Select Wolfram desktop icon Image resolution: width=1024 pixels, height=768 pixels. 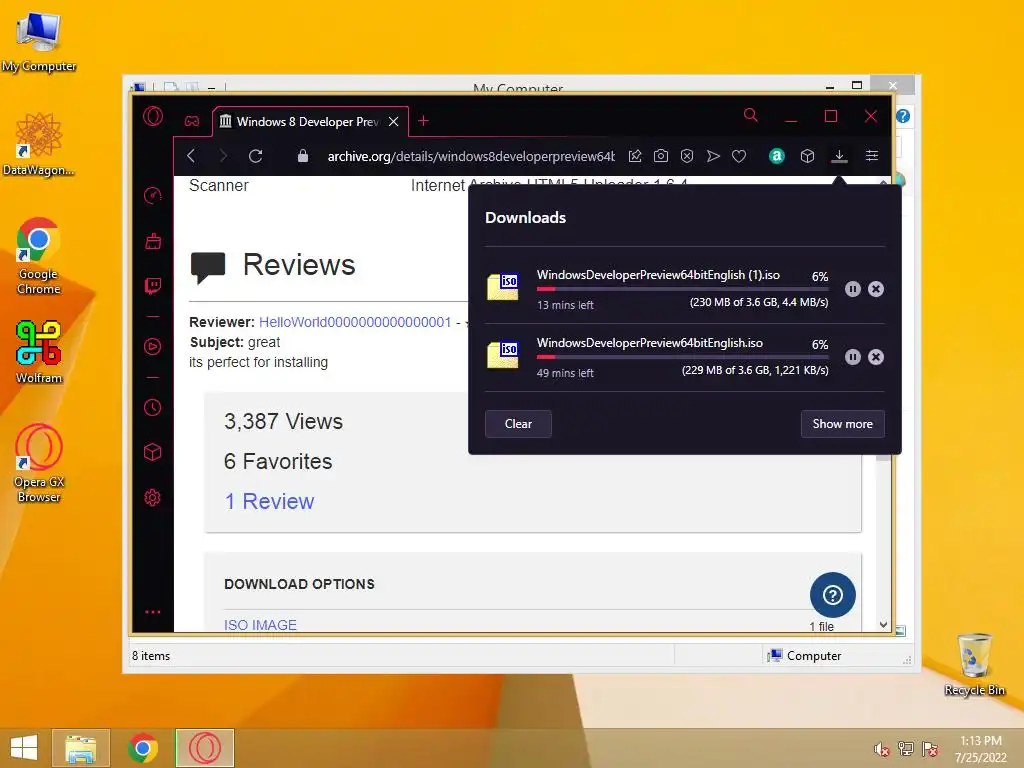(x=39, y=351)
